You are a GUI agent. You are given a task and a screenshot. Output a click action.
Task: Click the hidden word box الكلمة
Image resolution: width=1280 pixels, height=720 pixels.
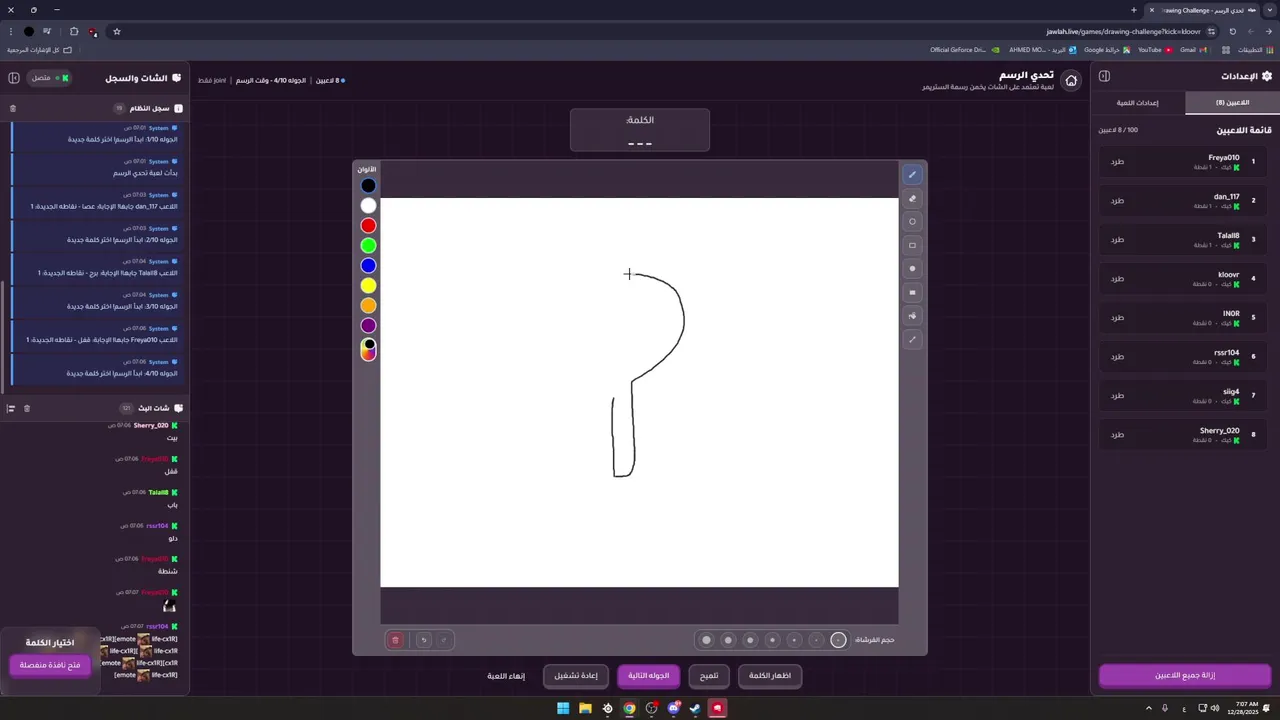pos(640,130)
